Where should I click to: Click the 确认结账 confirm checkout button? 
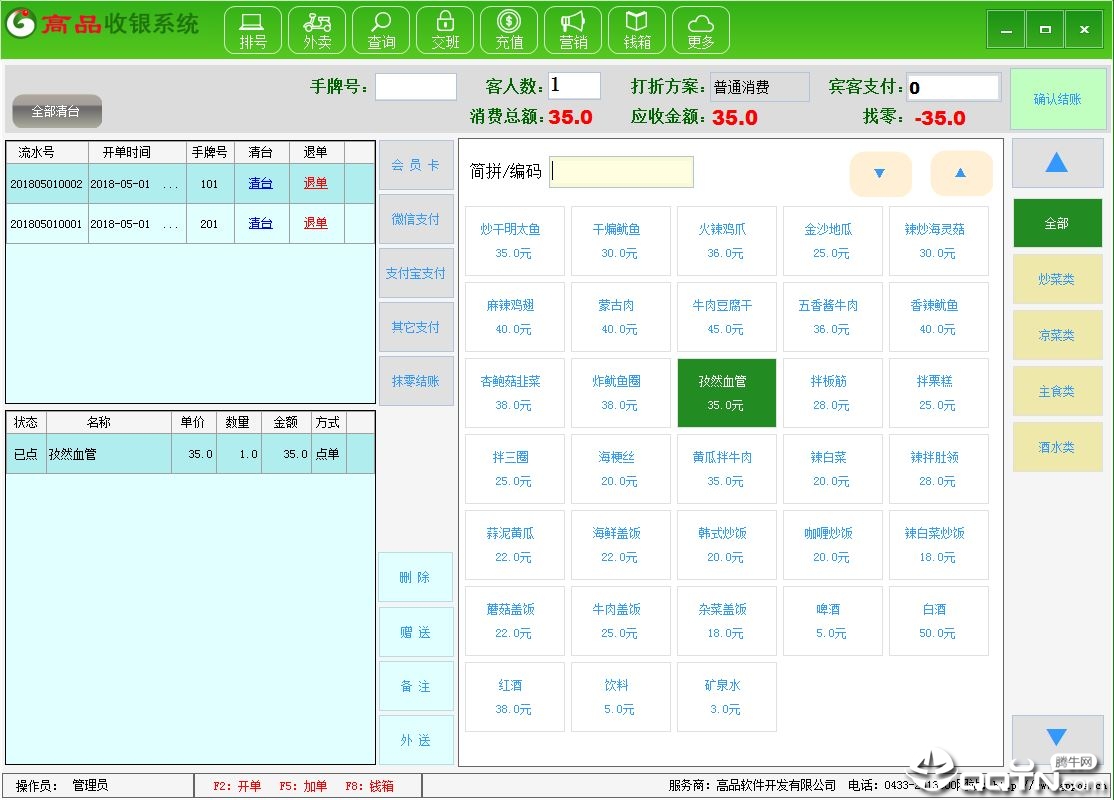point(1057,99)
